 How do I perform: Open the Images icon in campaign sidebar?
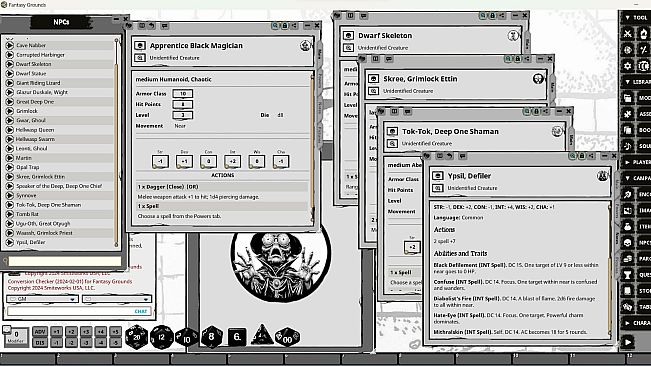tap(628, 210)
